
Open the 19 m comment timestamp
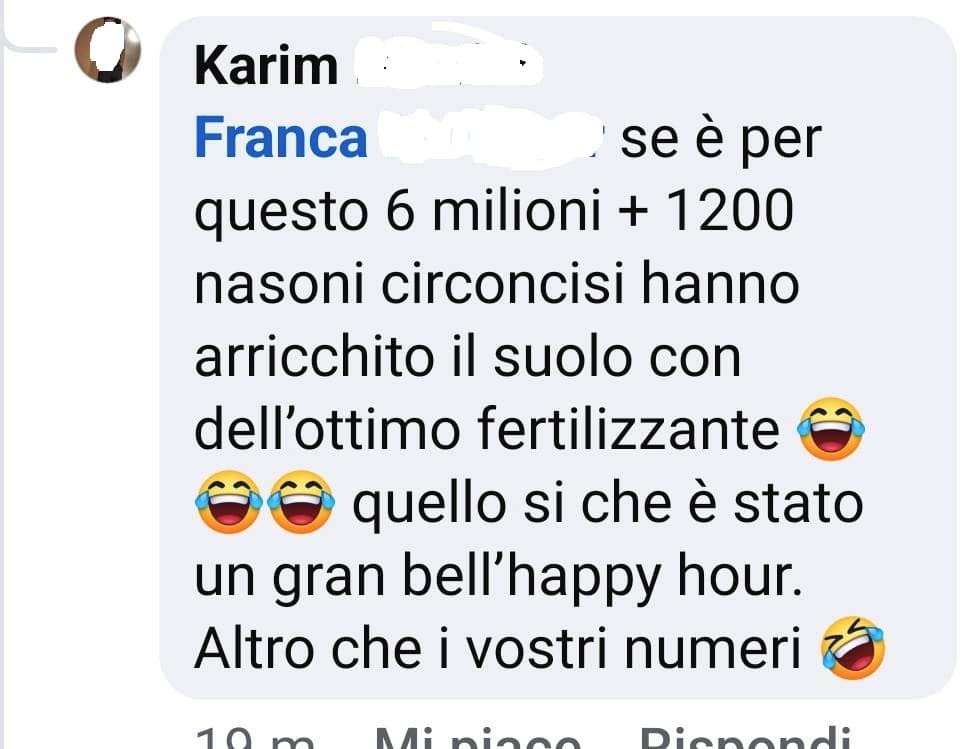click(256, 739)
